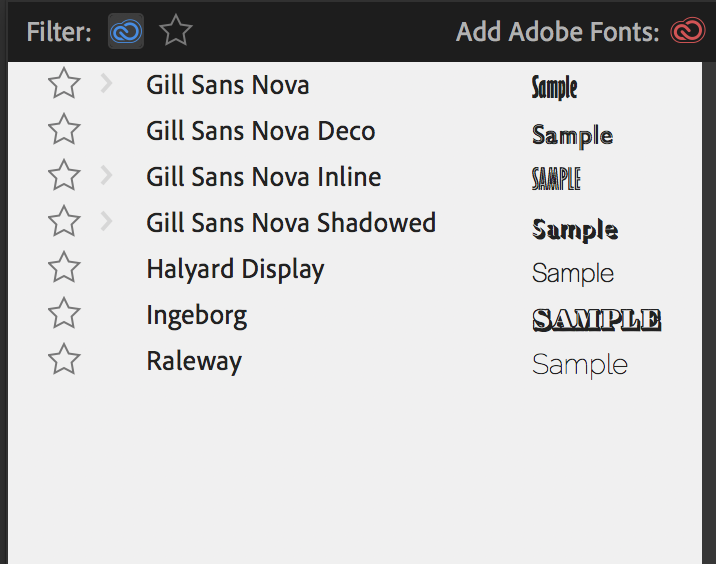Screen dimensions: 716x564
Task: Click Gill Sans Nova Inline SAMPLE preview
Action: click(x=556, y=179)
